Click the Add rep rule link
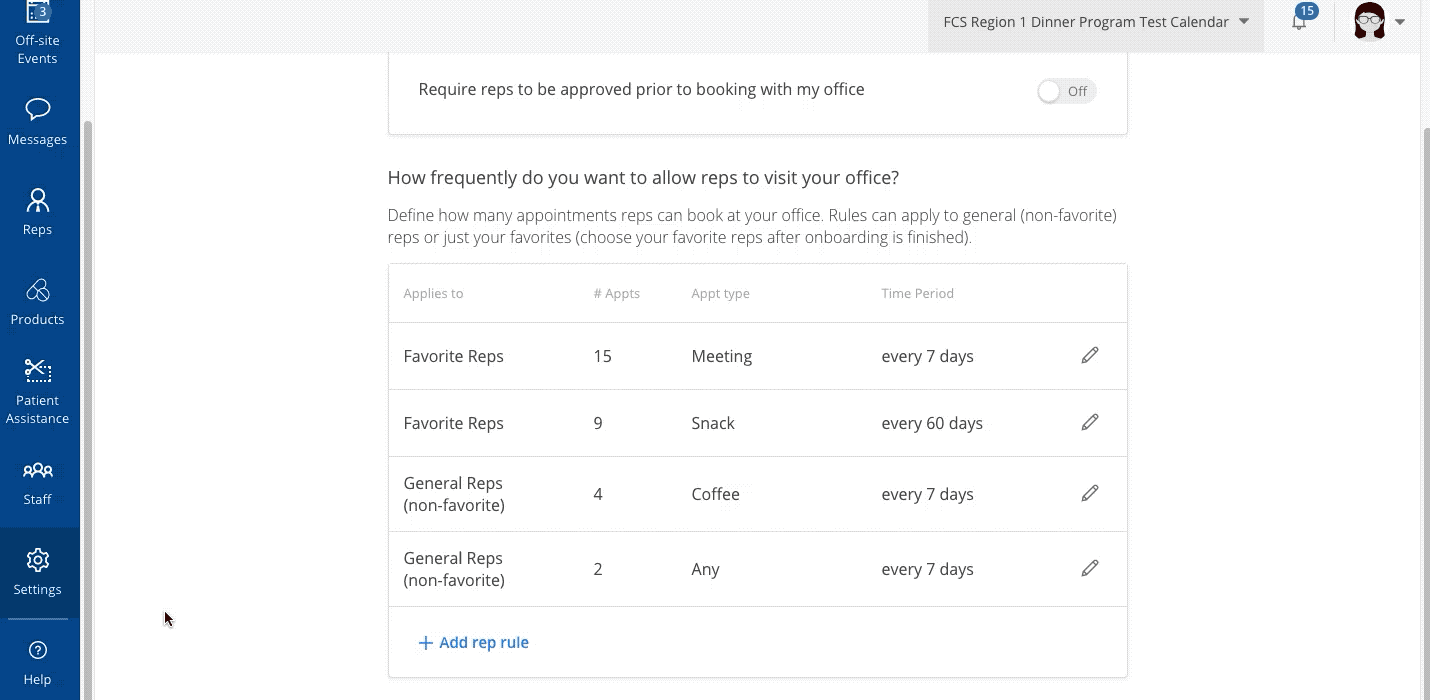The width and height of the screenshot is (1430, 700). click(473, 642)
